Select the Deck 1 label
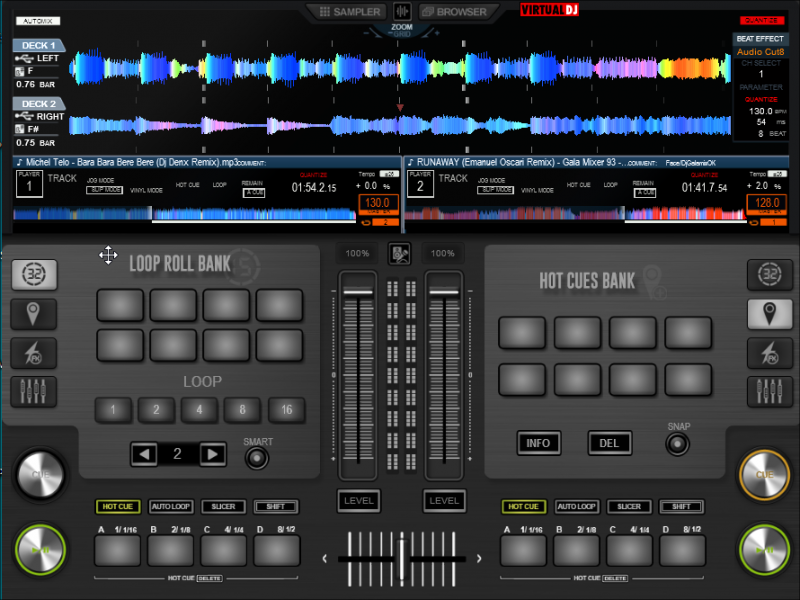 click(x=39, y=45)
